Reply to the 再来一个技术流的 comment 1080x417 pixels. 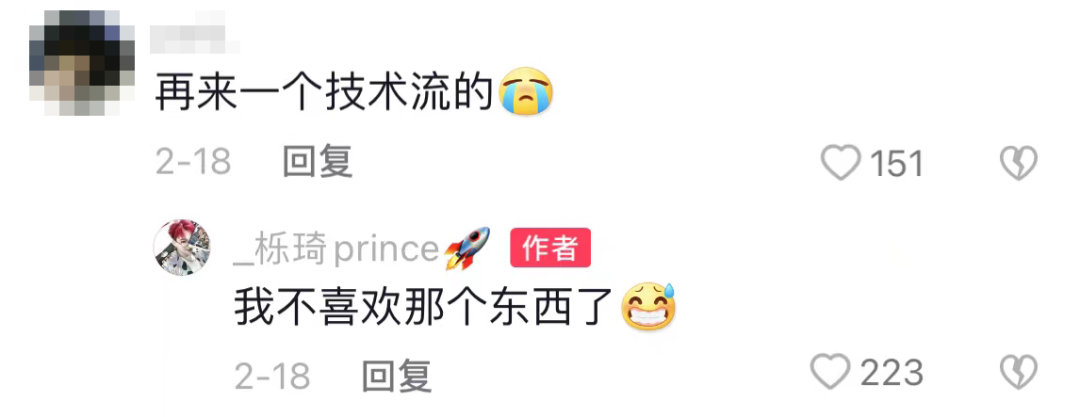[x=318, y=163]
